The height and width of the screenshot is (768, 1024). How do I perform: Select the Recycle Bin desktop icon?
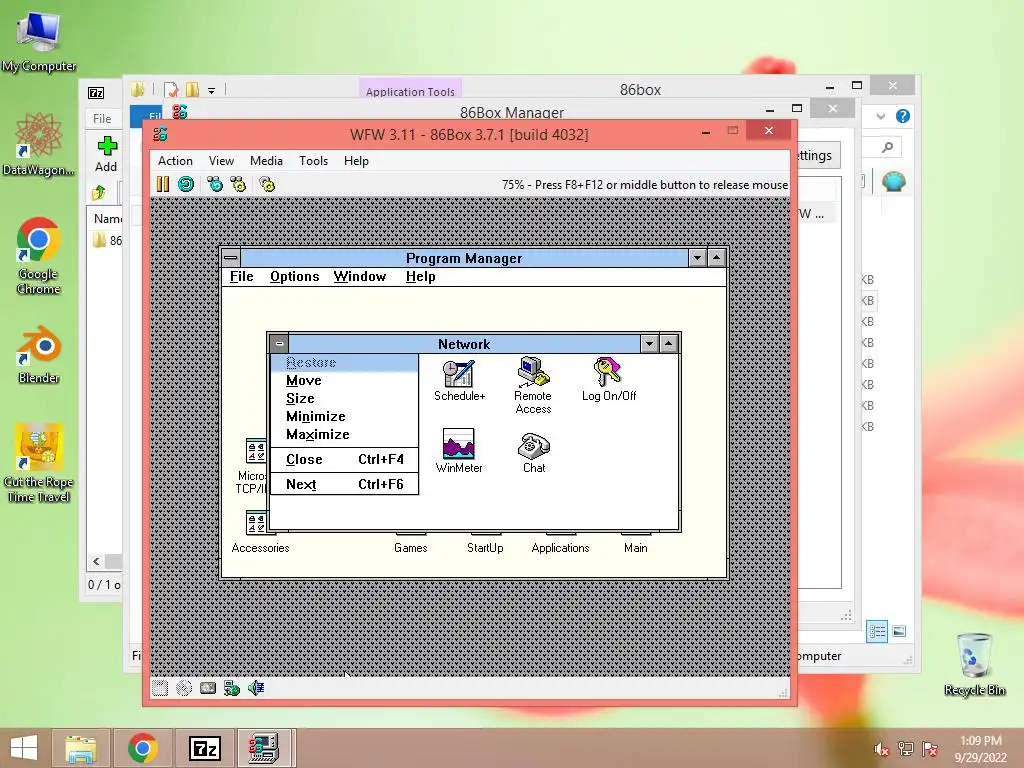974,664
